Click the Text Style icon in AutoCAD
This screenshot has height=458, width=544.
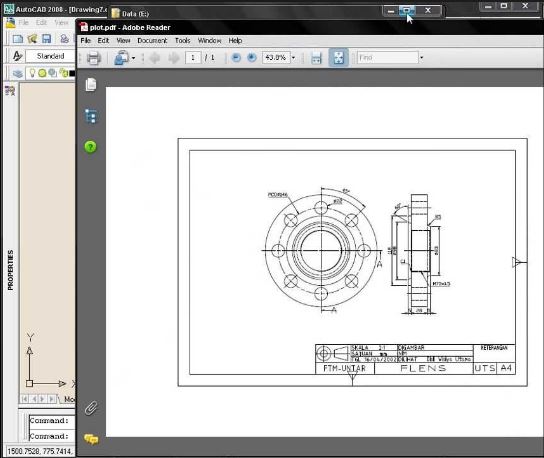click(17, 56)
